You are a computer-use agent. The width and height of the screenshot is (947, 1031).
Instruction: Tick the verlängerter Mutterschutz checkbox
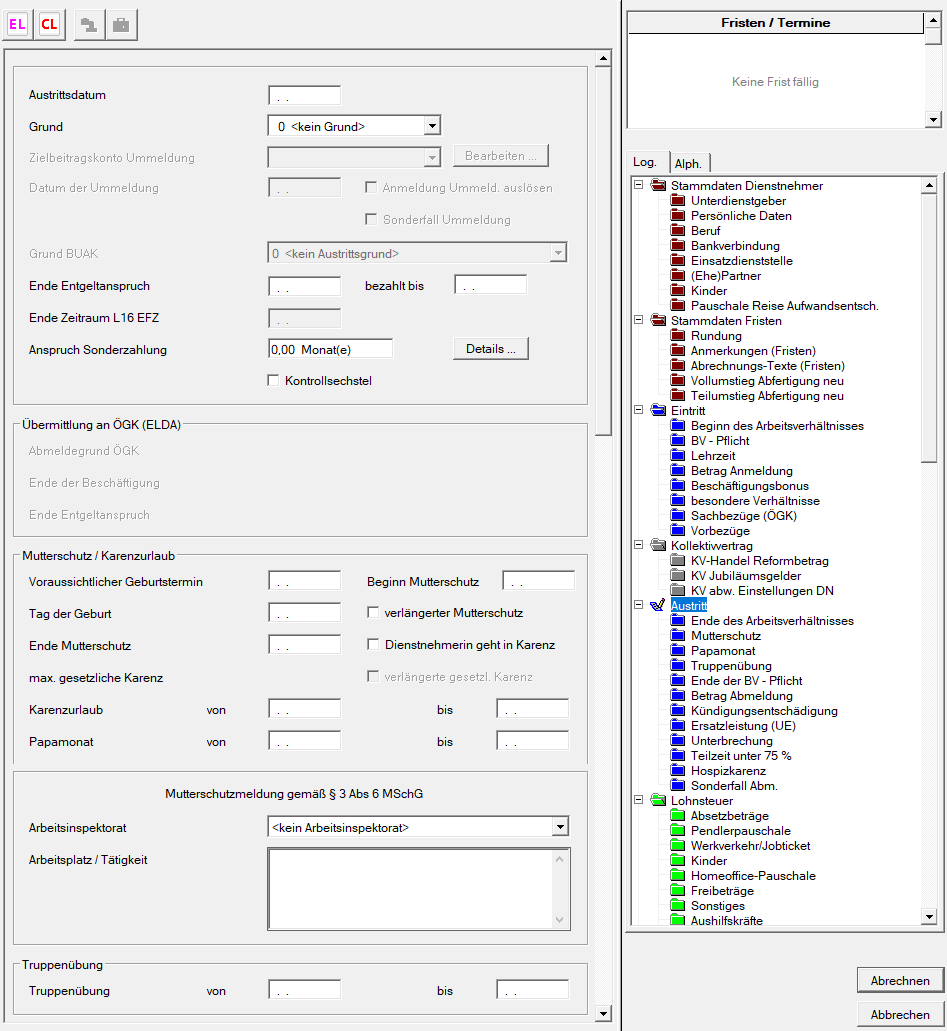click(x=374, y=613)
